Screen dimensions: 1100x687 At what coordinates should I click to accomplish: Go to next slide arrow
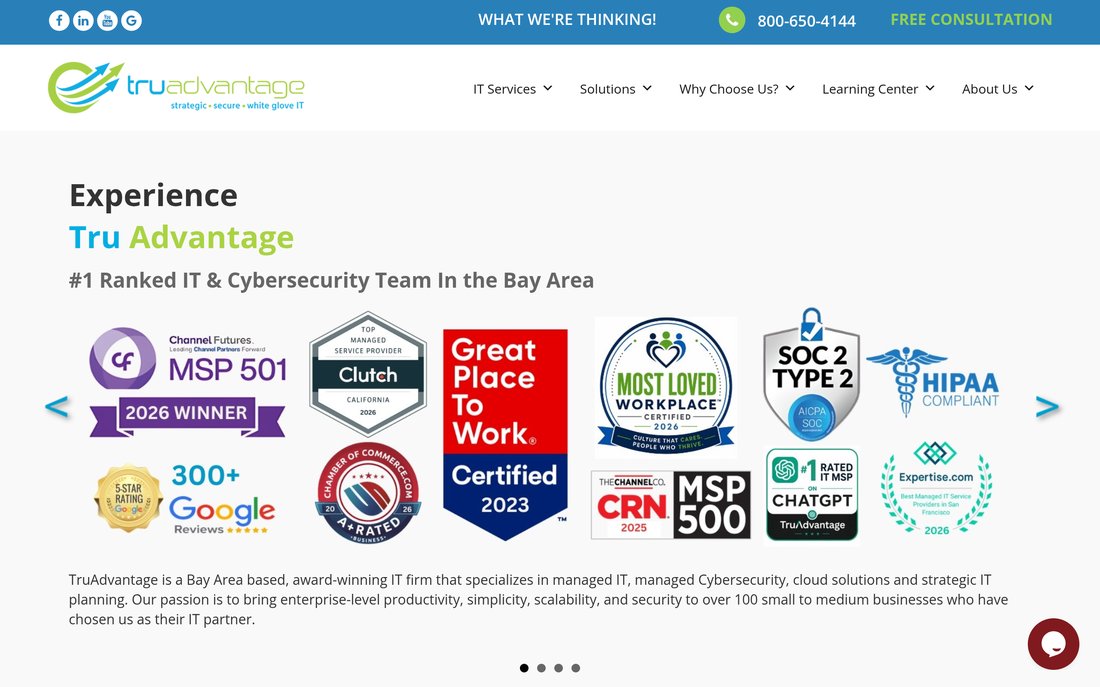point(1047,407)
